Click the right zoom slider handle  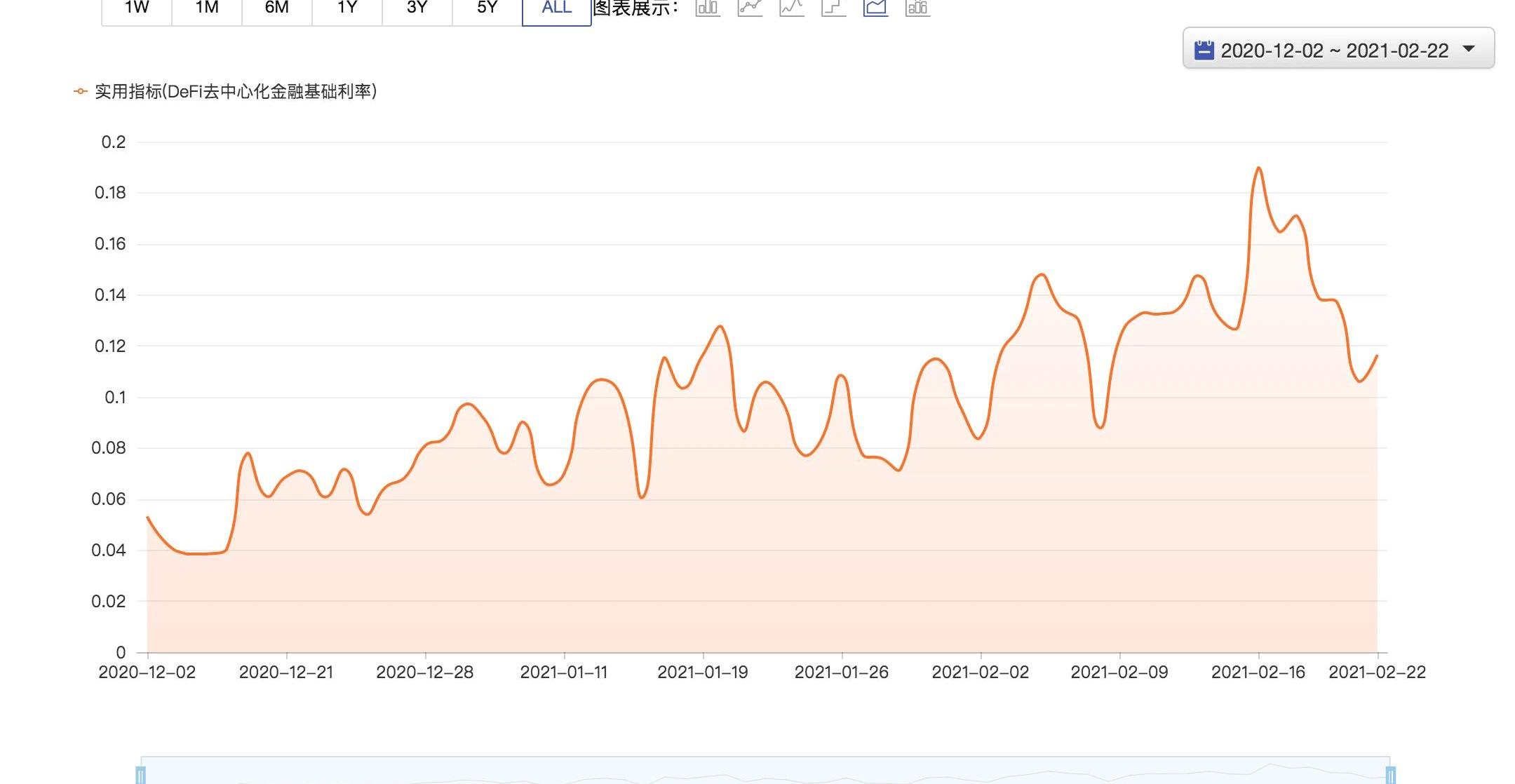(x=1390, y=775)
